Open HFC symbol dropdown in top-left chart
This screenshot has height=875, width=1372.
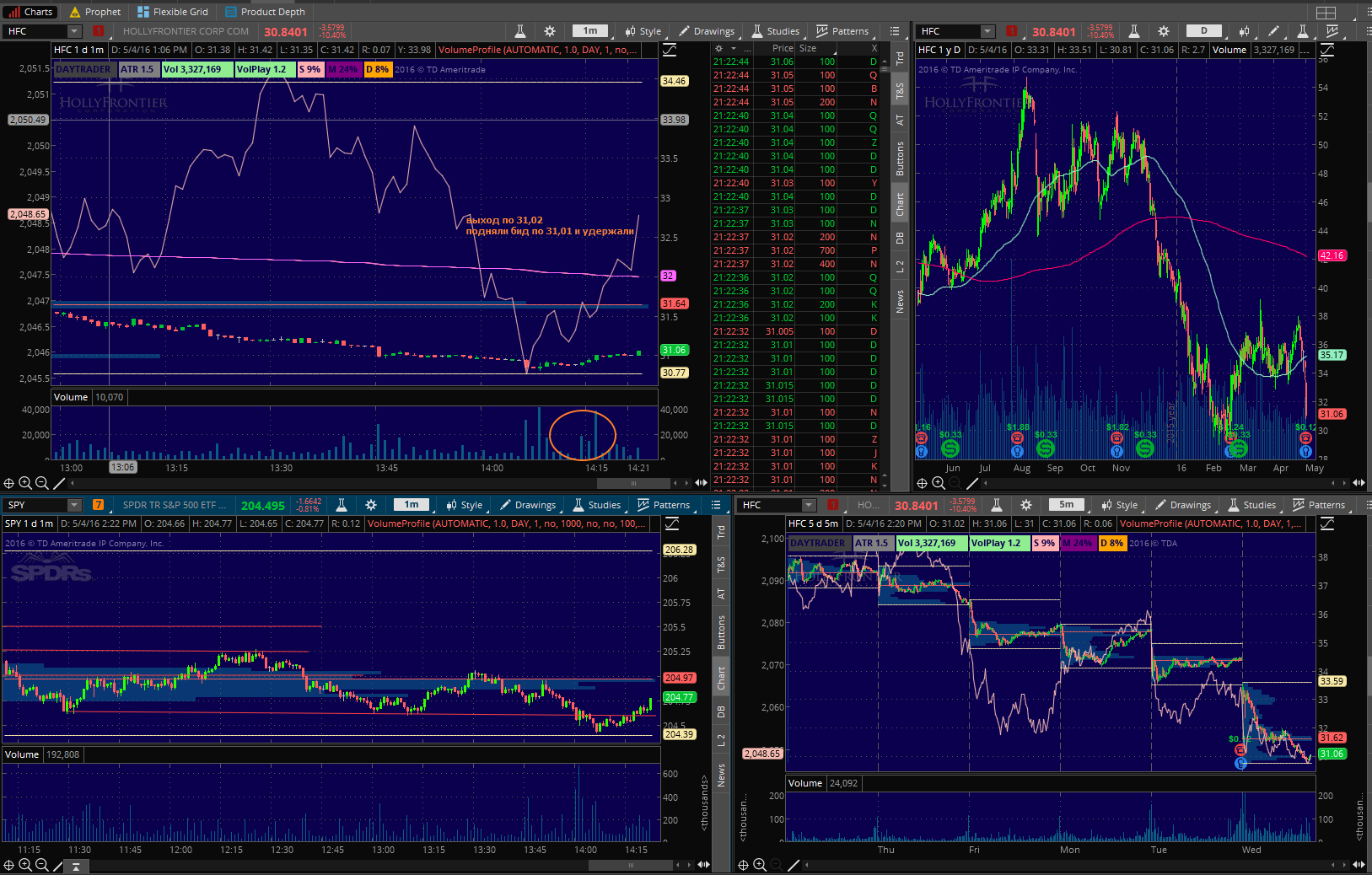coord(74,31)
